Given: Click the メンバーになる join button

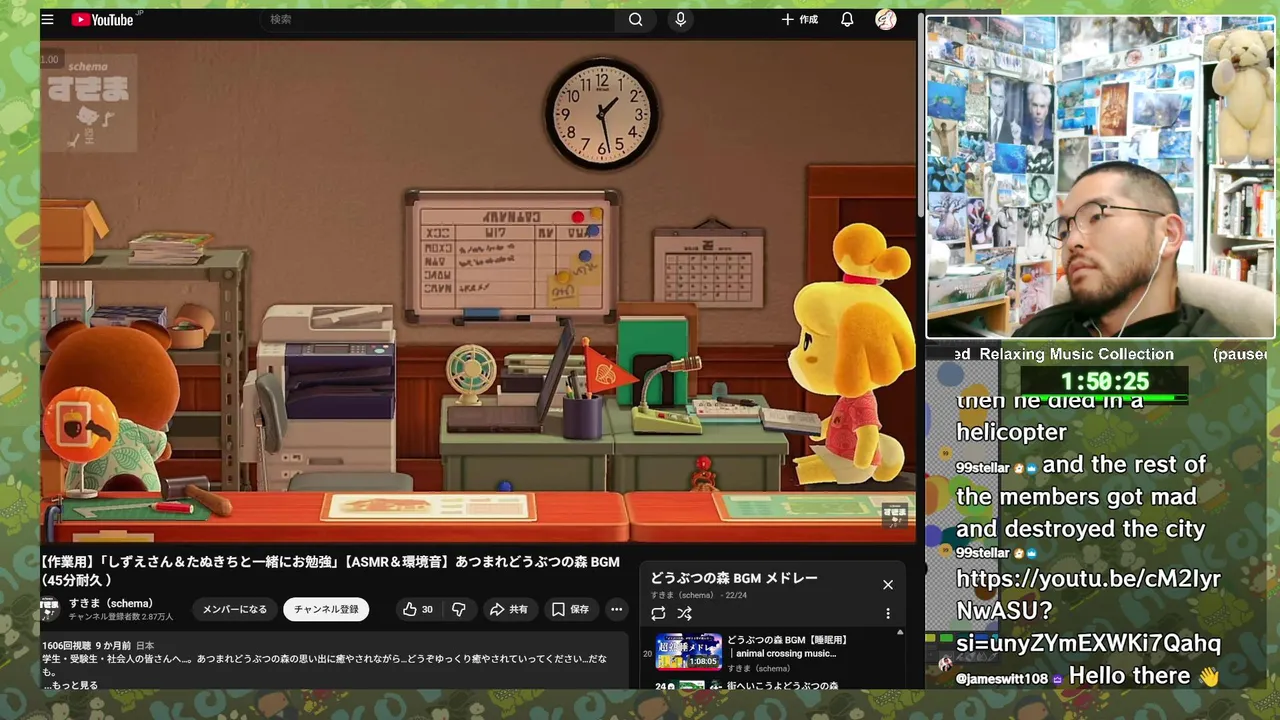Looking at the screenshot, I should (235, 609).
